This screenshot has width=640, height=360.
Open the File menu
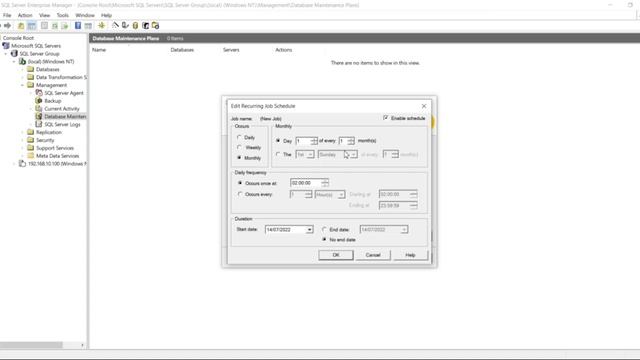[7, 15]
